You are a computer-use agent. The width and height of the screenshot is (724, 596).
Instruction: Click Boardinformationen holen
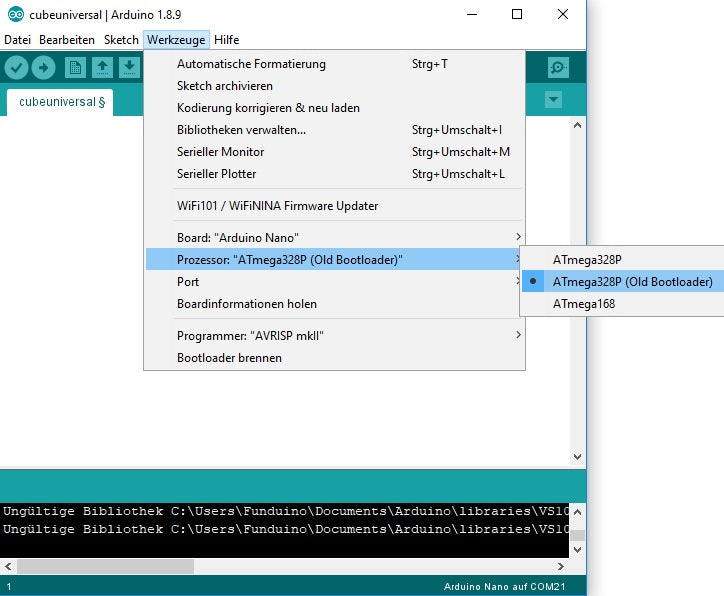[x=334, y=304]
